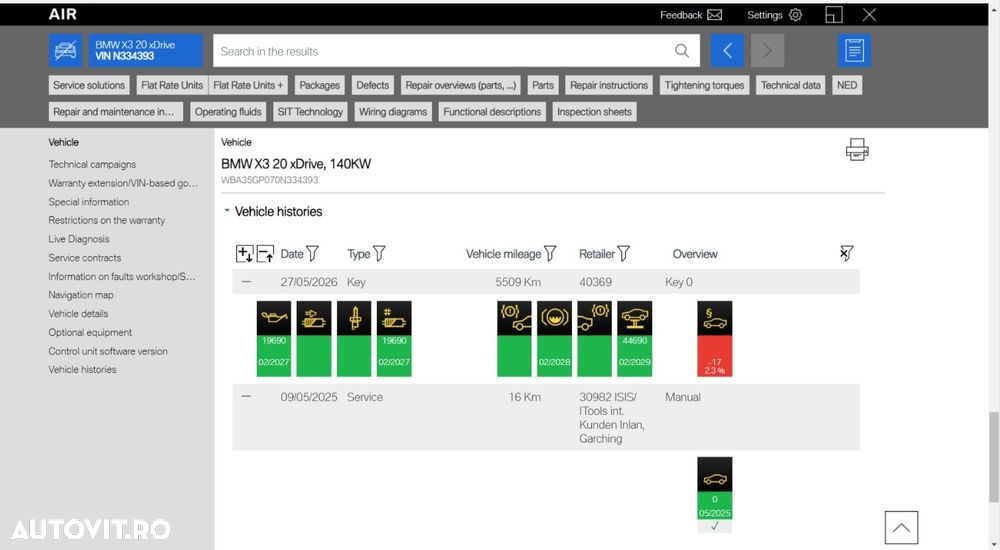Collapse the 27/05/2026 Key row

click(246, 281)
